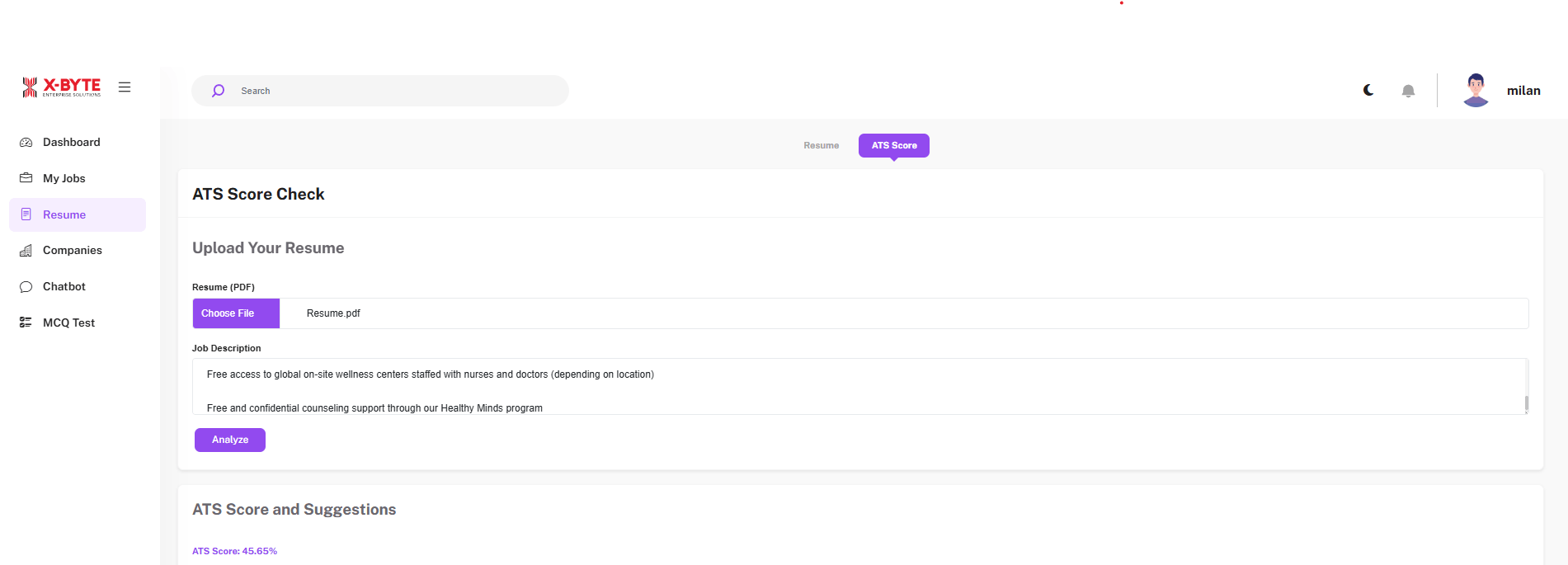Click into the Search input field
The image size is (1568, 565).
coord(396,91)
